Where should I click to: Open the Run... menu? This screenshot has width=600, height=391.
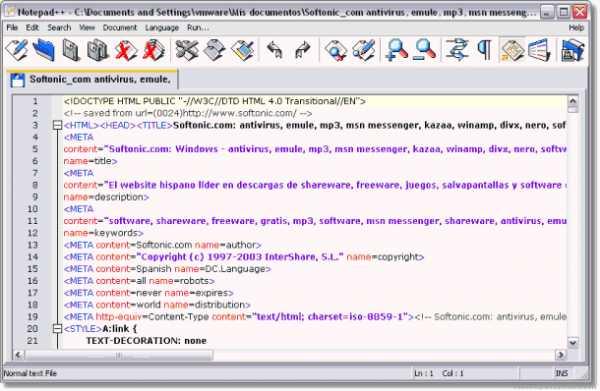(x=198, y=28)
